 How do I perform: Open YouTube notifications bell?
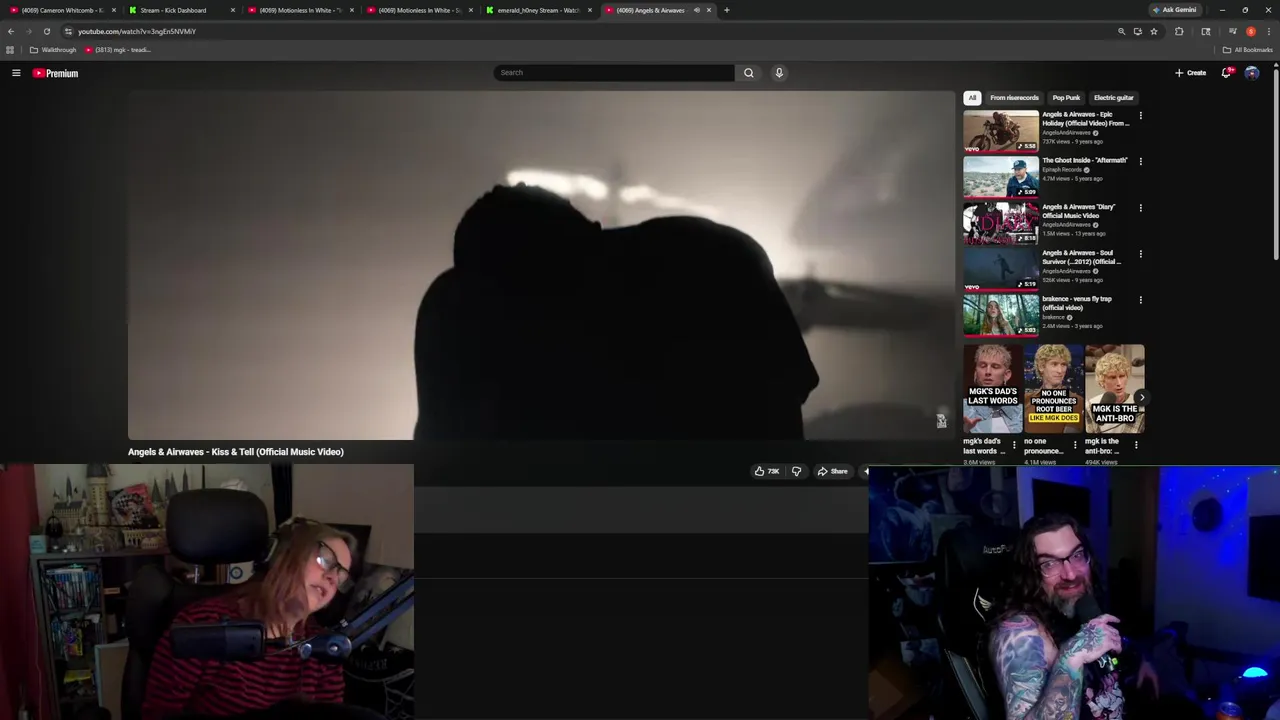click(x=1226, y=73)
